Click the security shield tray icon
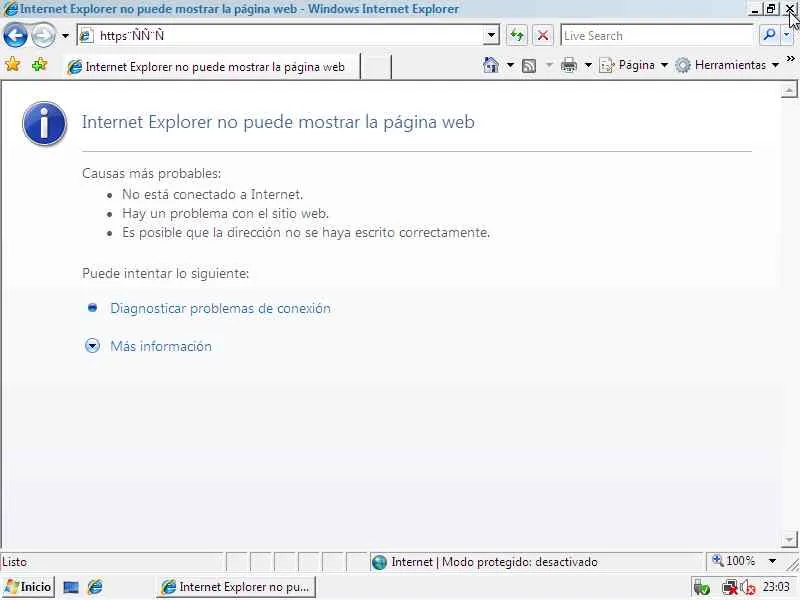This screenshot has height=600, width=800. pos(702,588)
